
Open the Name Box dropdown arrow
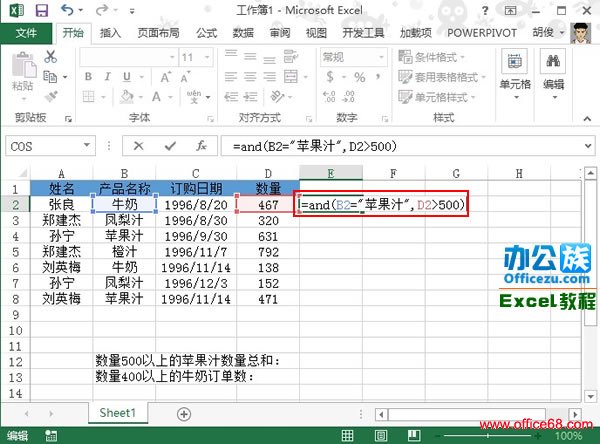tap(87, 145)
